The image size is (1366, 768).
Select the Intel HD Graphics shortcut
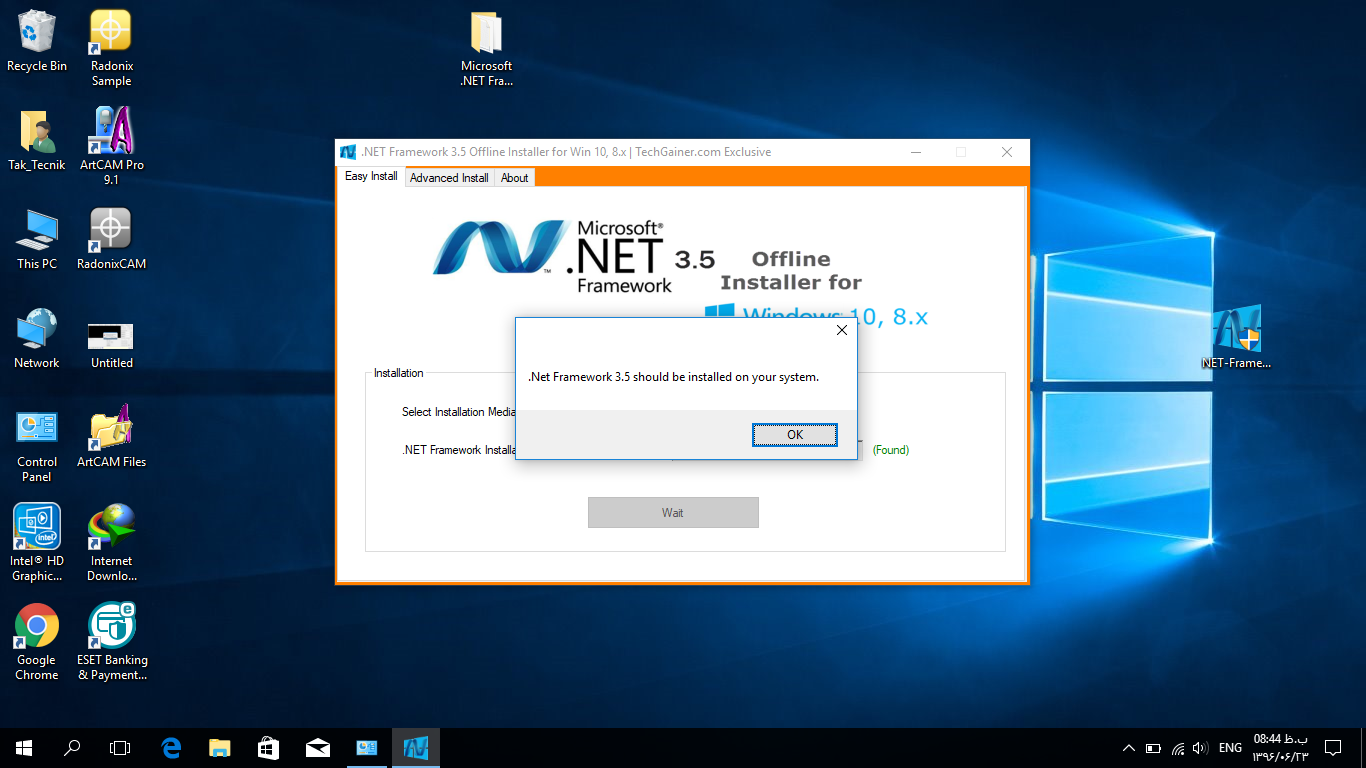(37, 543)
